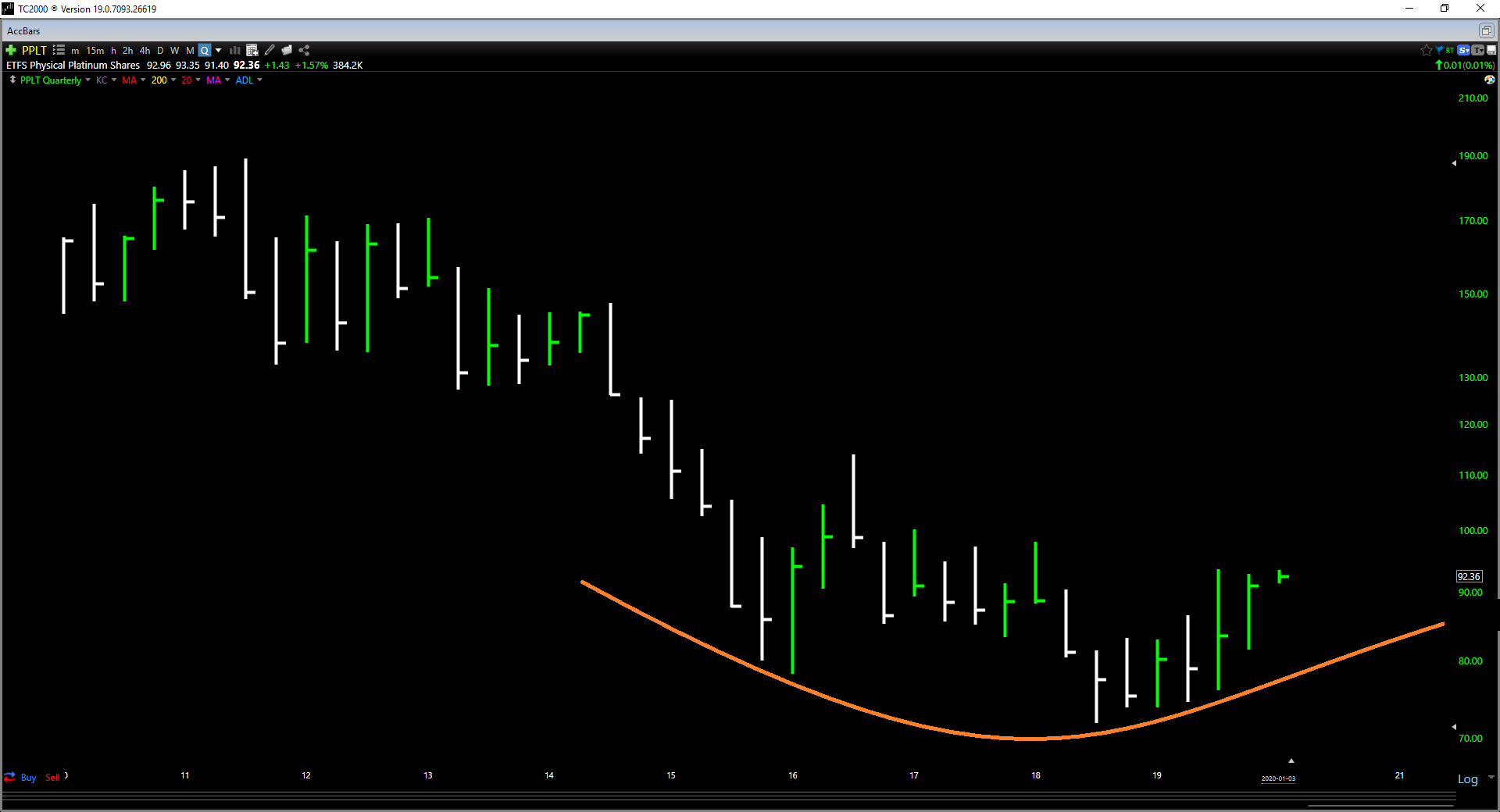Click the lower scale triangle near 70.00
1500x812 pixels.
[x=1454, y=726]
